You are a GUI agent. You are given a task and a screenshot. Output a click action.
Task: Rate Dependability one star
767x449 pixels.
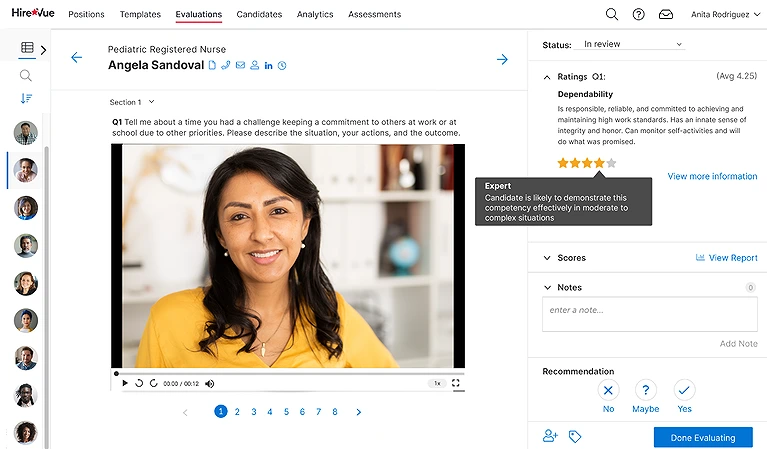(x=563, y=163)
